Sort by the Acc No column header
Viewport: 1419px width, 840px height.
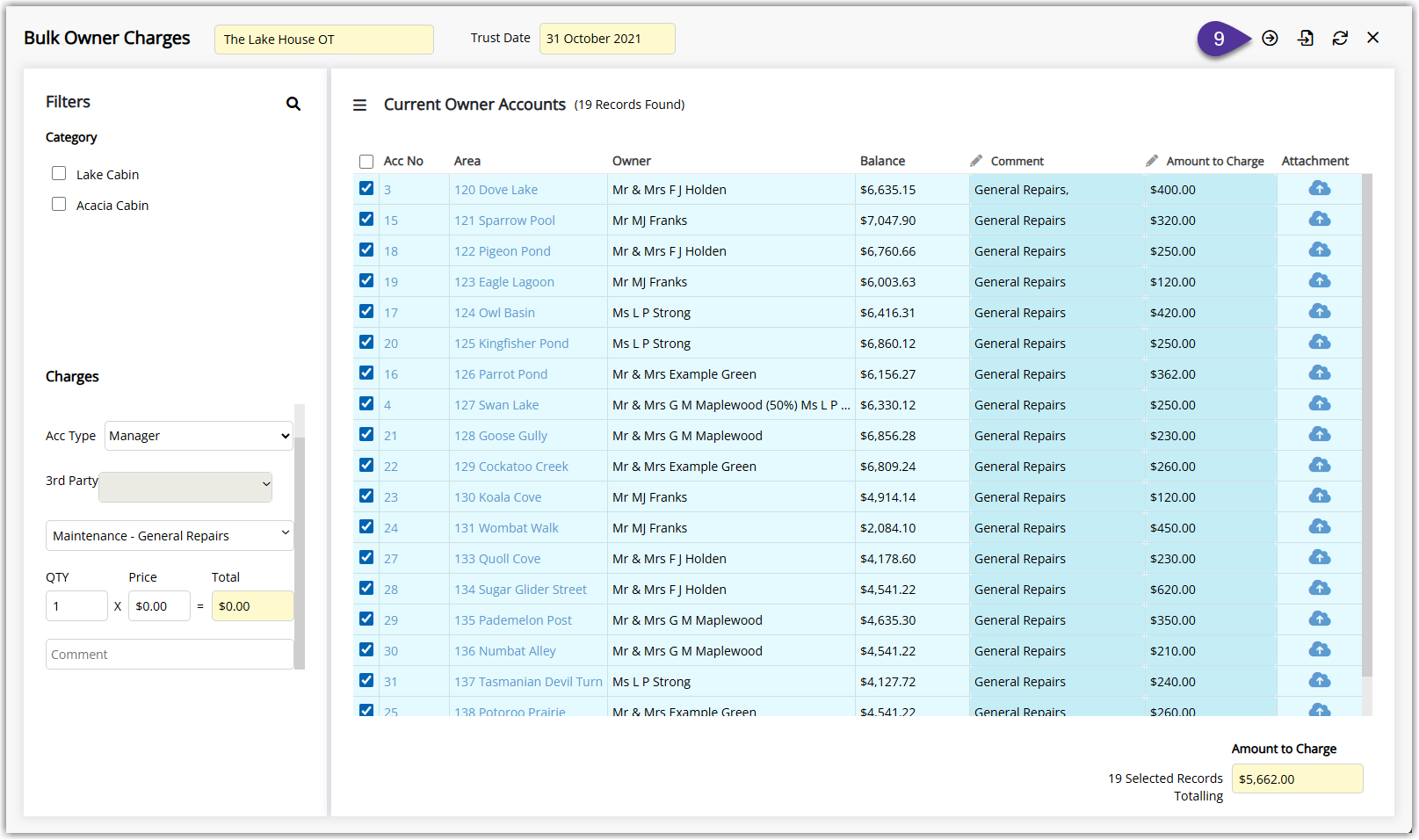click(403, 161)
